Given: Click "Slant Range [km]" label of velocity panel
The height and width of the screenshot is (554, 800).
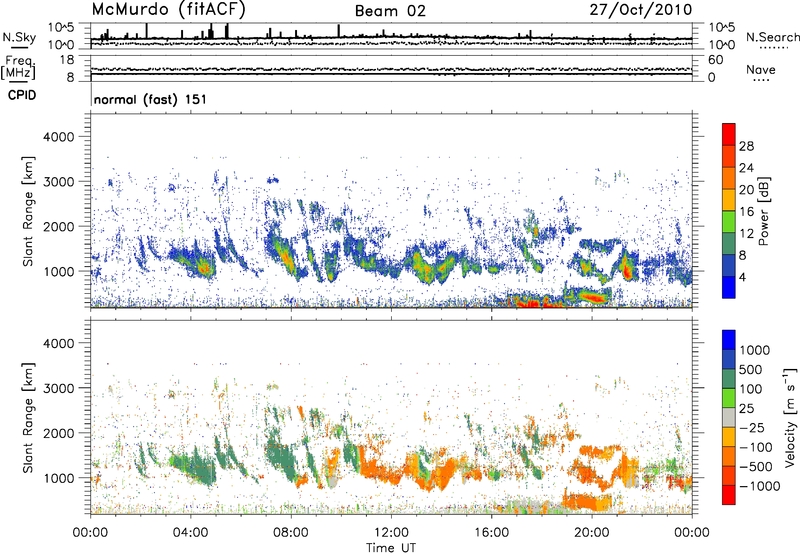Looking at the screenshot, I should point(28,417).
